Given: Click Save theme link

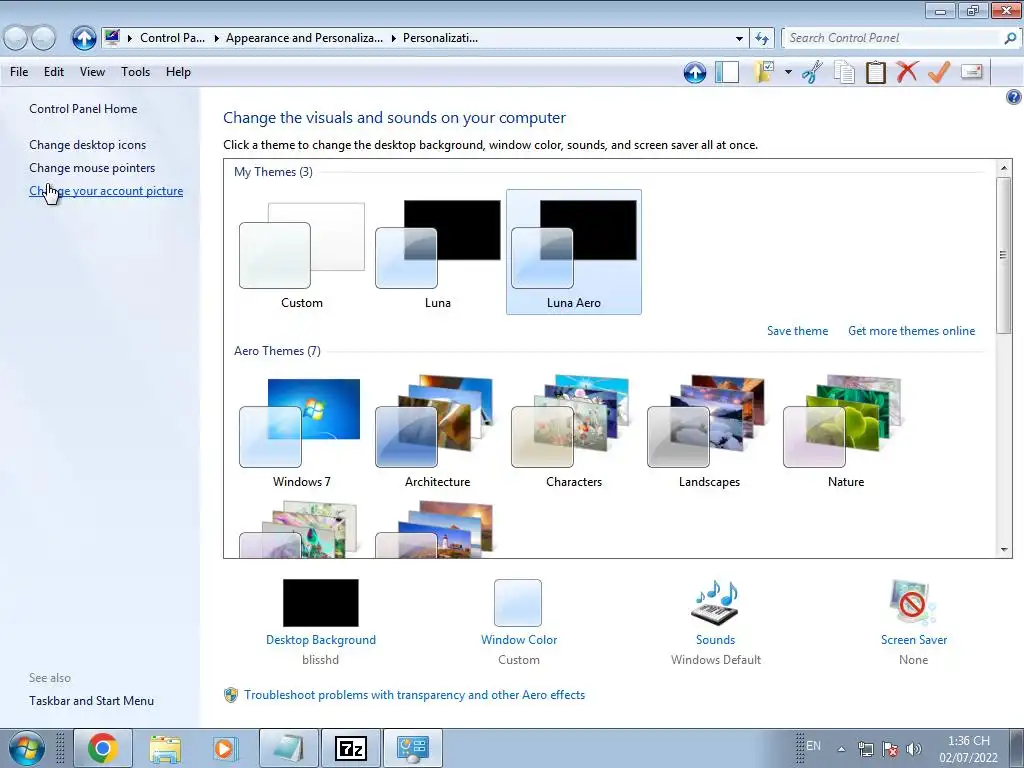Looking at the screenshot, I should tap(797, 331).
